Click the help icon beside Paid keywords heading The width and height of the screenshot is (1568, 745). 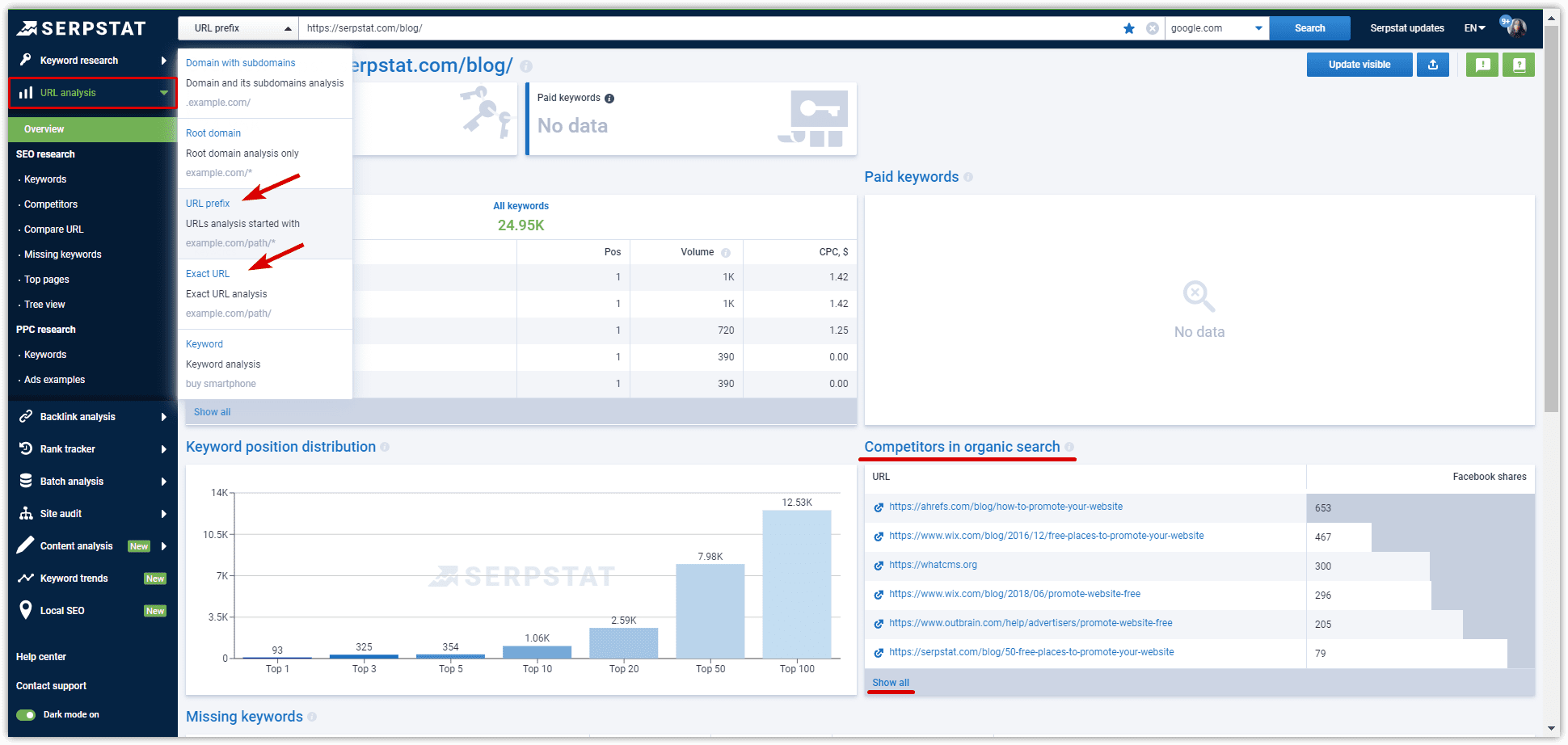click(968, 177)
